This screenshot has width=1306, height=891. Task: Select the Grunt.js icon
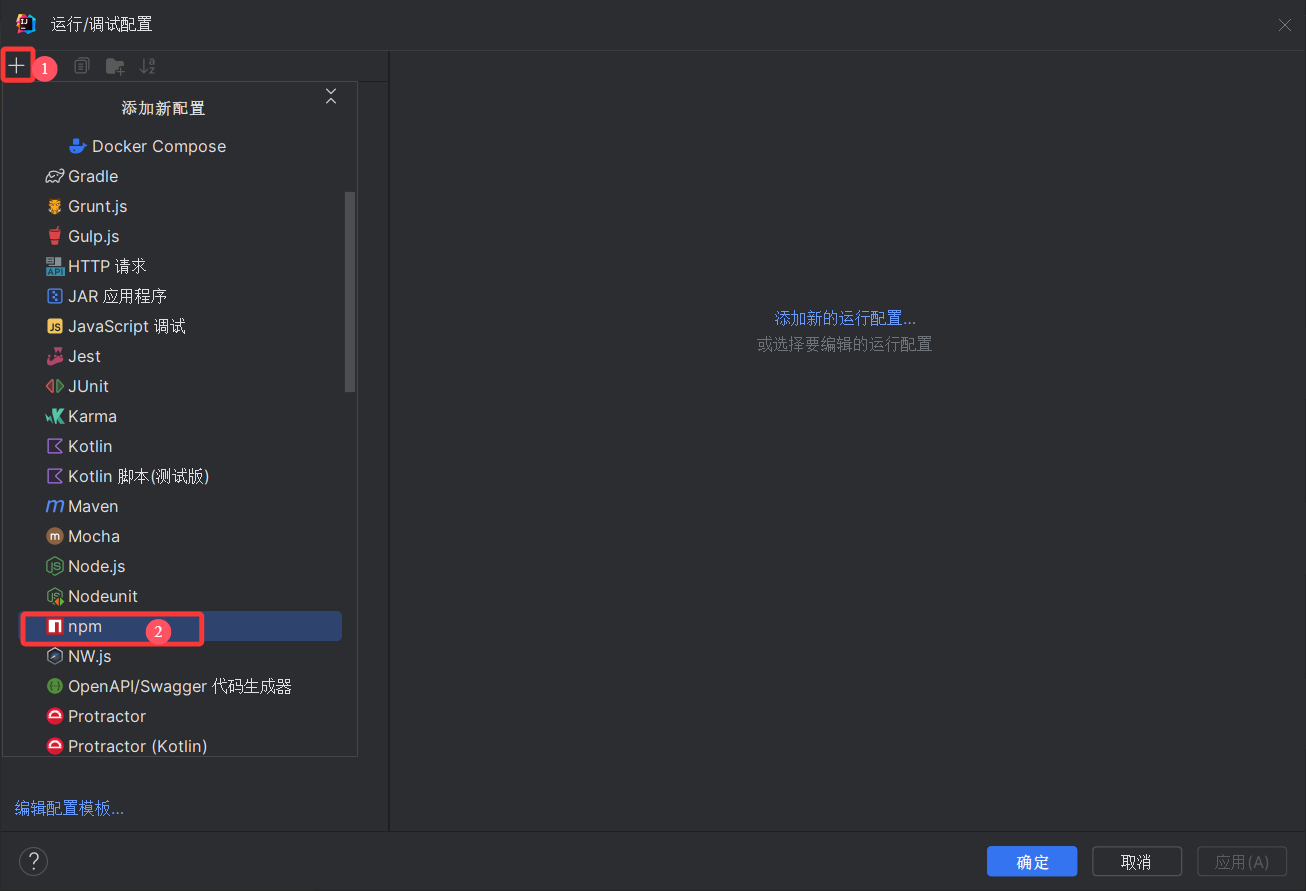pos(55,206)
